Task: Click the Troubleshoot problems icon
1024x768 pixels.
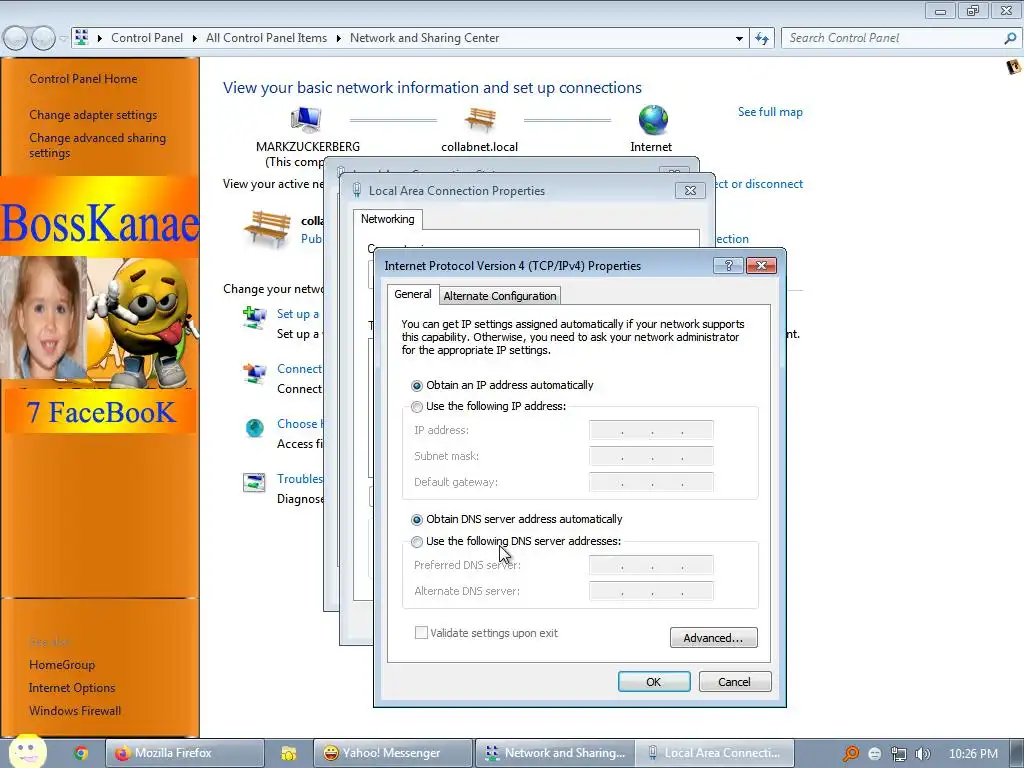Action: [254, 483]
